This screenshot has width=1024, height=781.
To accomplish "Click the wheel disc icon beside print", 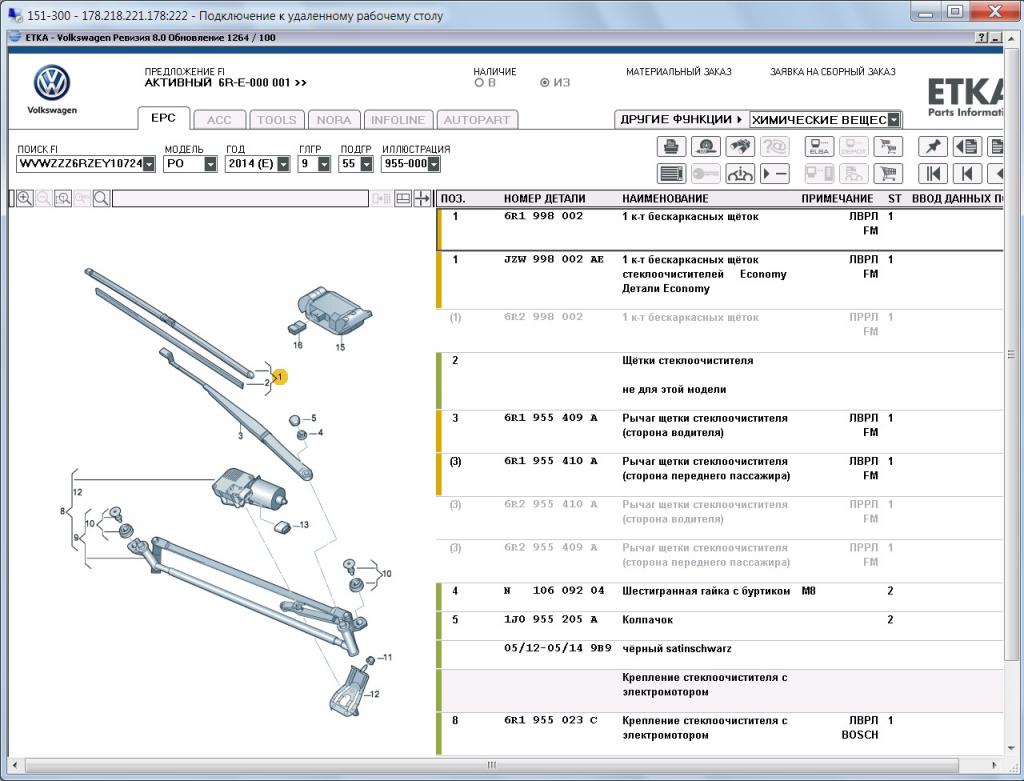I will [x=705, y=146].
